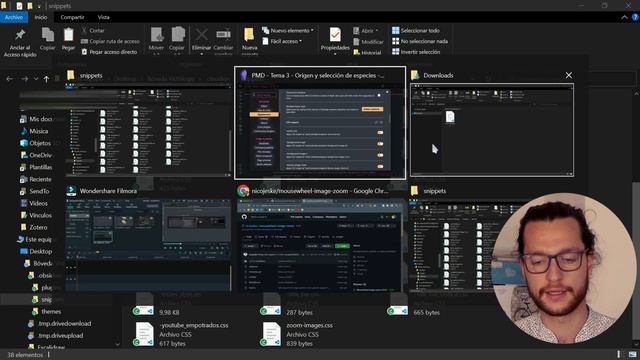Image resolution: width=640 pixels, height=360 pixels.
Task: Select Reciente in navigation pane
Action: point(36,179)
